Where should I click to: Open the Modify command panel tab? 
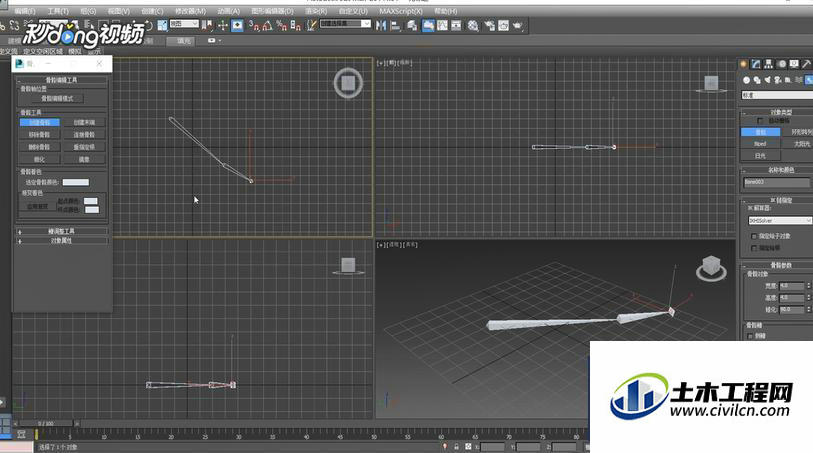coord(756,64)
